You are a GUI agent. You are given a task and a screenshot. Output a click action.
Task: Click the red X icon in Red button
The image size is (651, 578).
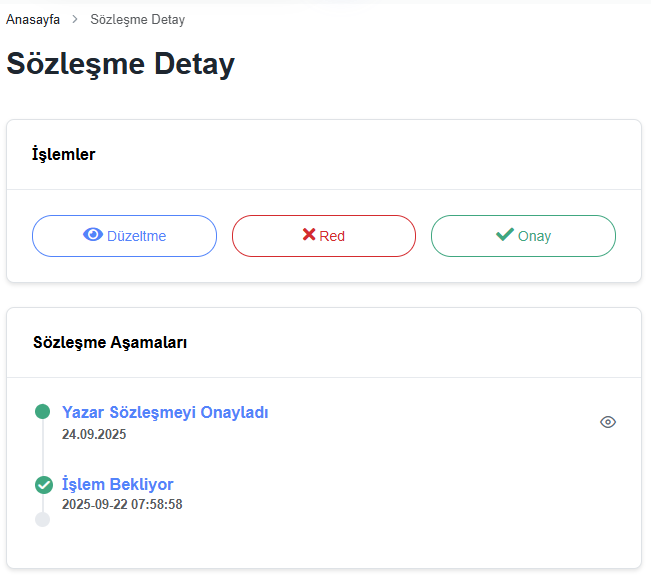tap(308, 235)
